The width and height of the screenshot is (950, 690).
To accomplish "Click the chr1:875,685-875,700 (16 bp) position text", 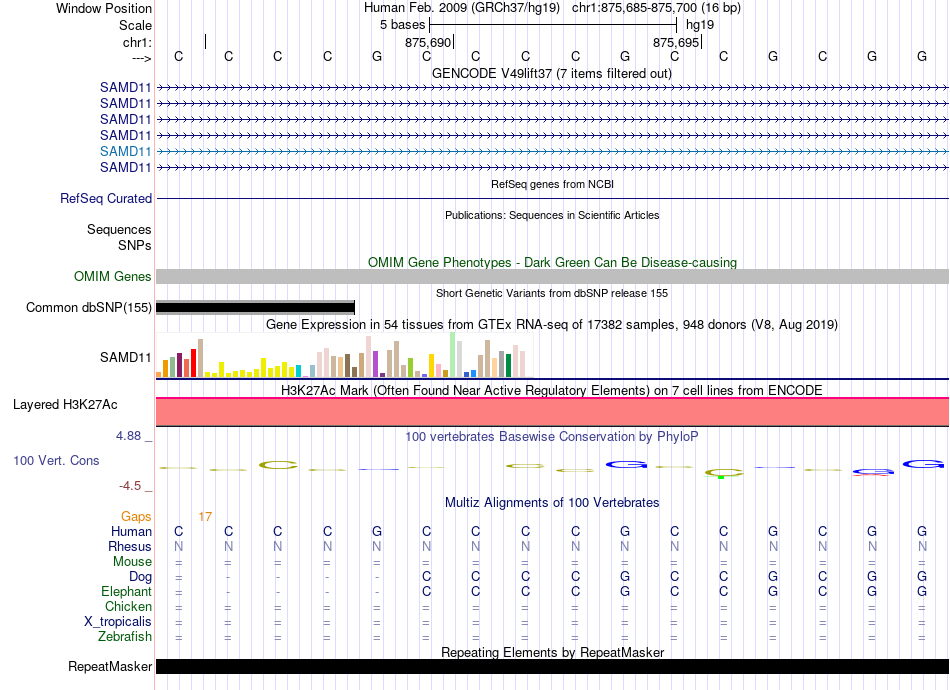I will [x=656, y=8].
